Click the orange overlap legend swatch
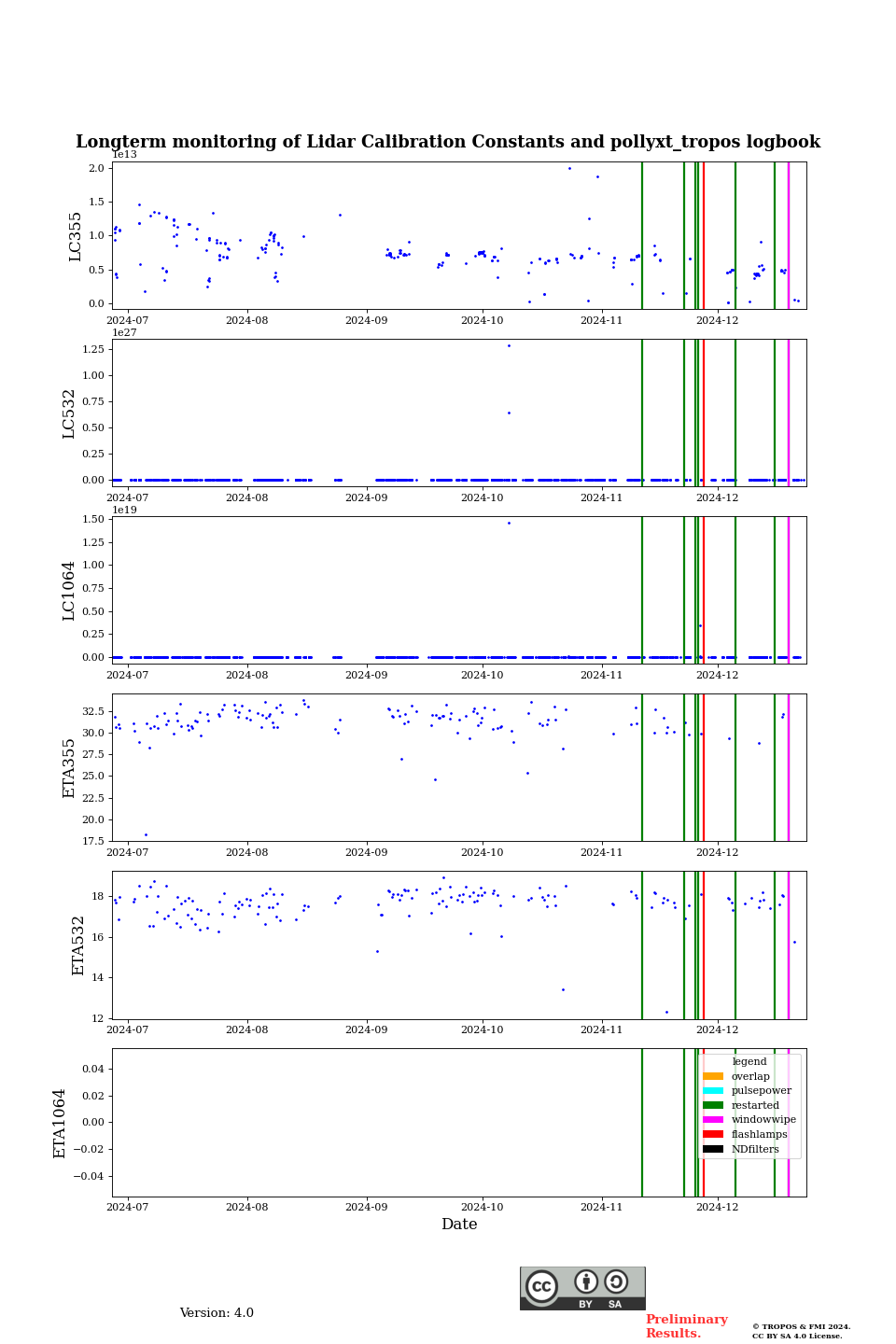The image size is (896, 1344). point(713,1076)
